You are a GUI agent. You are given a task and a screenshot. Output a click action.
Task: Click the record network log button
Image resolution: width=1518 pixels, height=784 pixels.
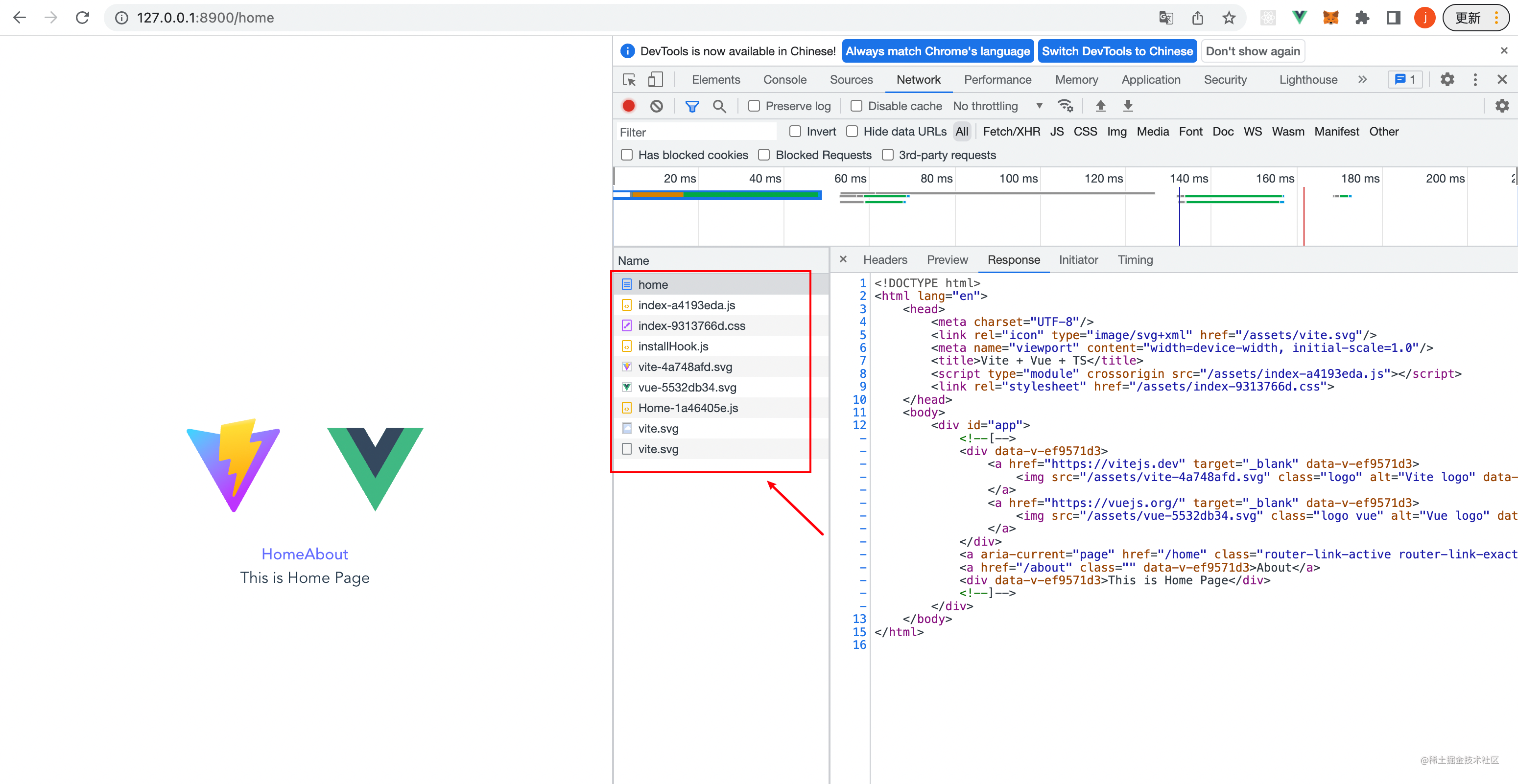[x=628, y=106]
